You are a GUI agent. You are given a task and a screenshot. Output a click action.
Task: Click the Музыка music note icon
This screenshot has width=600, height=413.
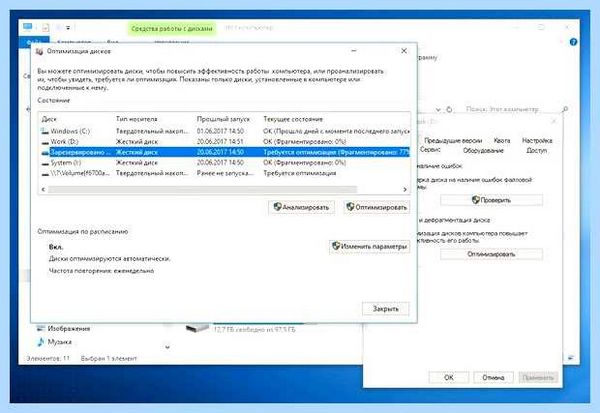[41, 342]
